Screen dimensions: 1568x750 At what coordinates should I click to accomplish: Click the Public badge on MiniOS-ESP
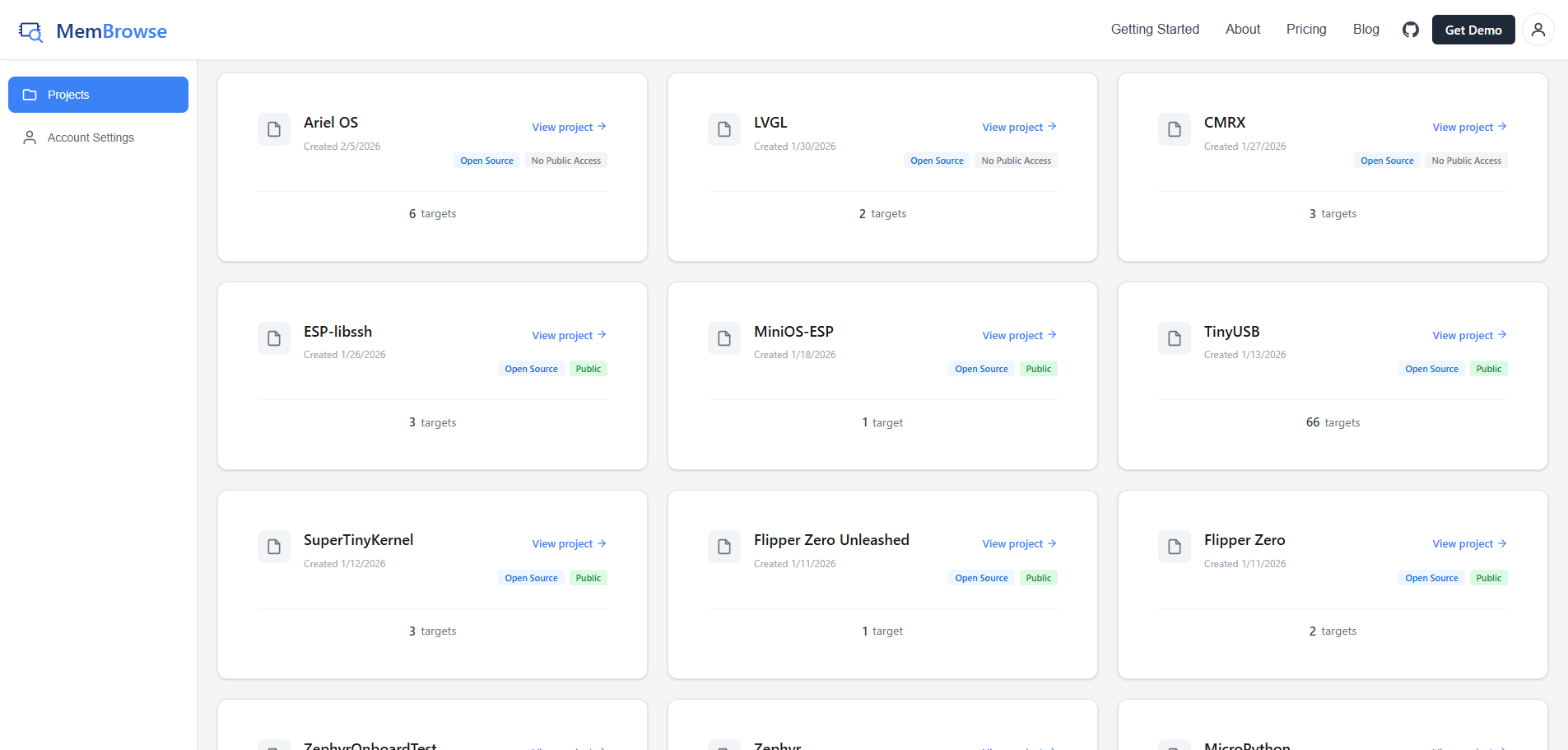pyautogui.click(x=1038, y=368)
